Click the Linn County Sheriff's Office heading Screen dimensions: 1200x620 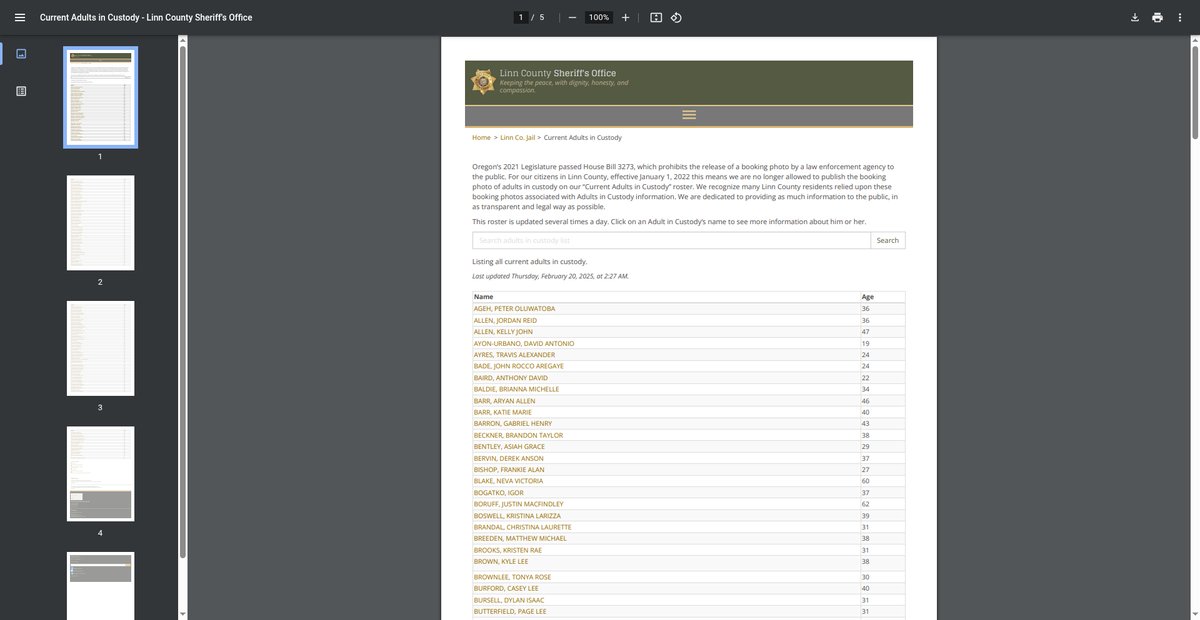(558, 73)
